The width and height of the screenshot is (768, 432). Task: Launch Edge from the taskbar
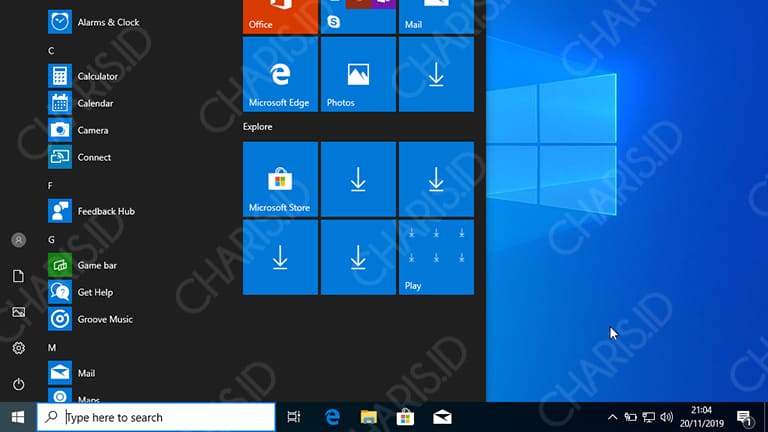[x=332, y=417]
